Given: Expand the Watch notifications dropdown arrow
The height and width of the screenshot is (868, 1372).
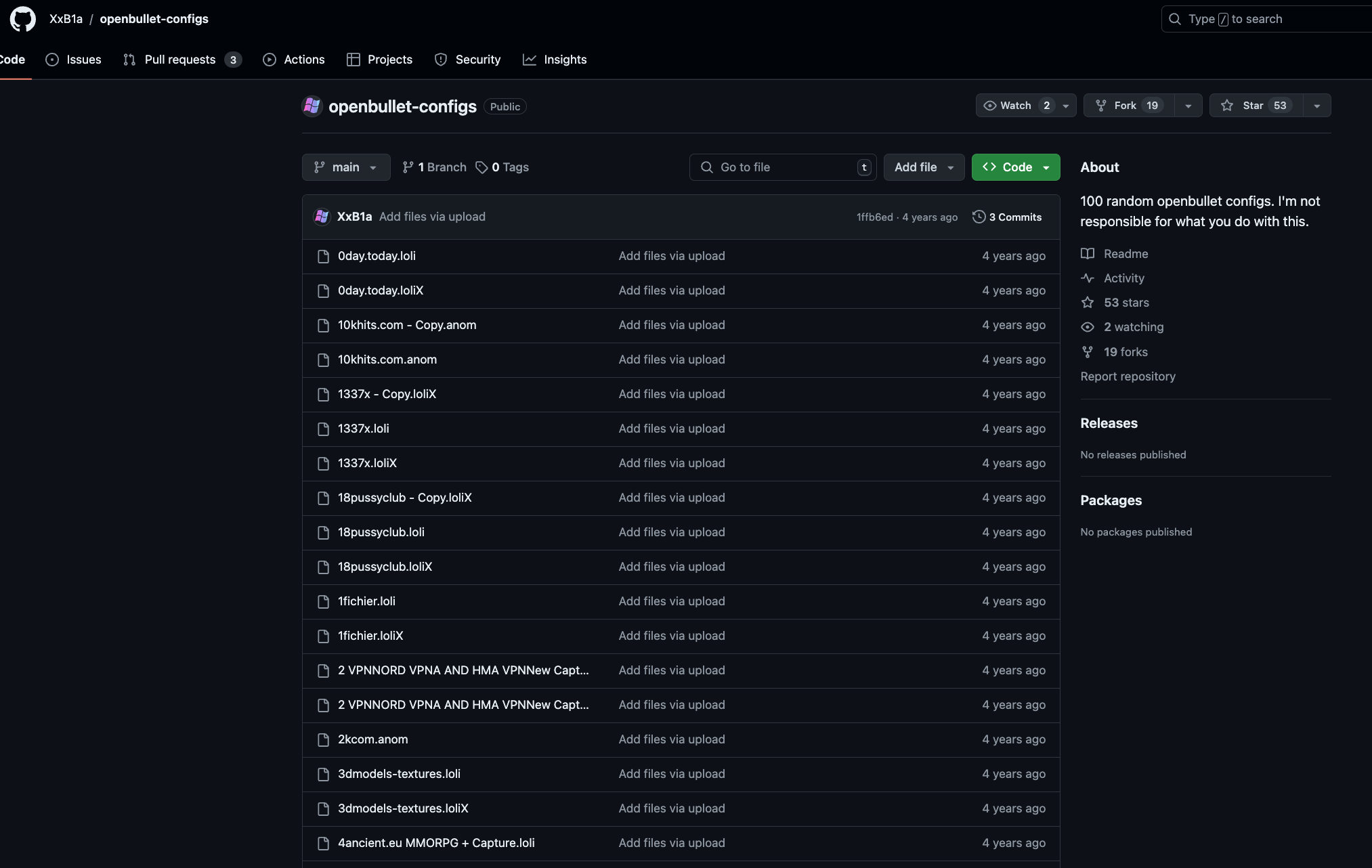Looking at the screenshot, I should coord(1066,106).
